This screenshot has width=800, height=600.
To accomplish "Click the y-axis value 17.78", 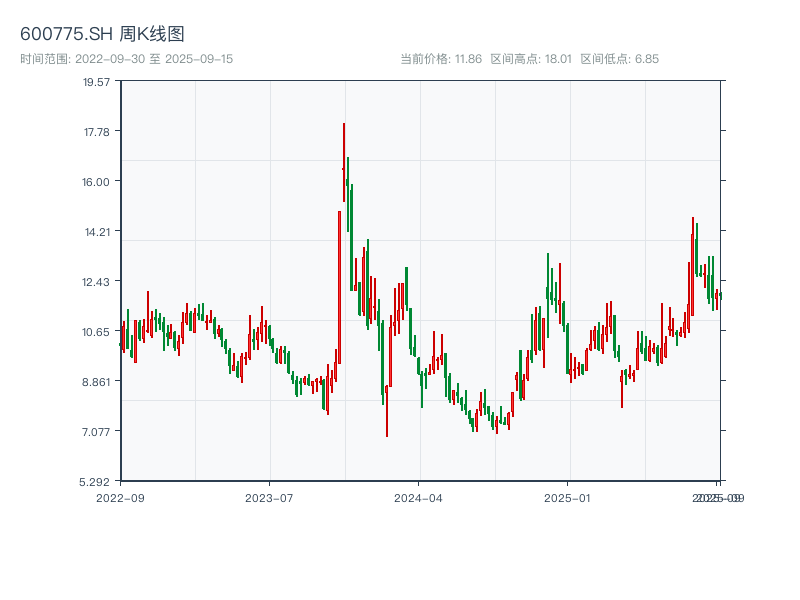I will click(x=97, y=132).
